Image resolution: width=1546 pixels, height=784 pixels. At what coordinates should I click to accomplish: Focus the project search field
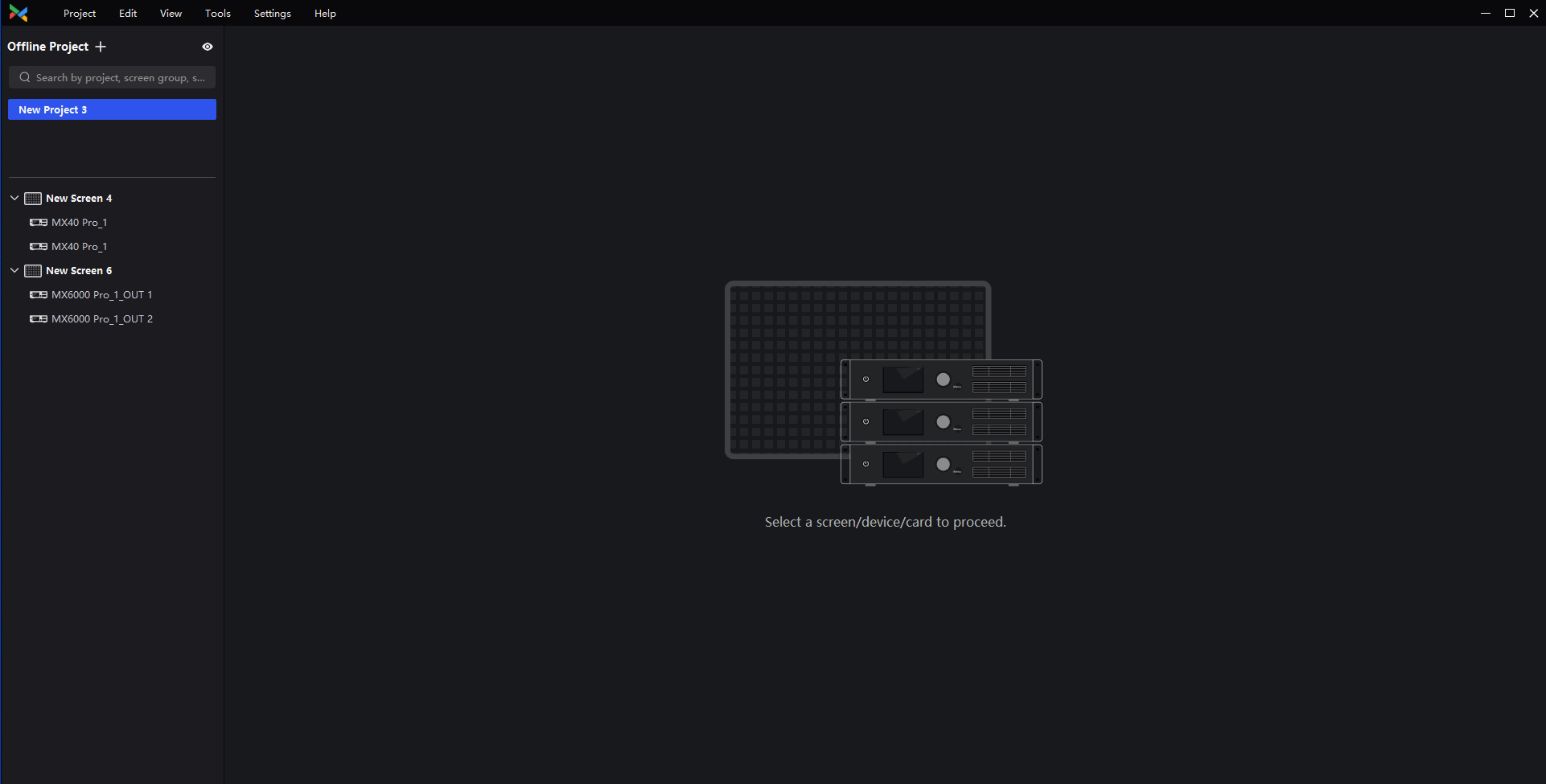(112, 77)
